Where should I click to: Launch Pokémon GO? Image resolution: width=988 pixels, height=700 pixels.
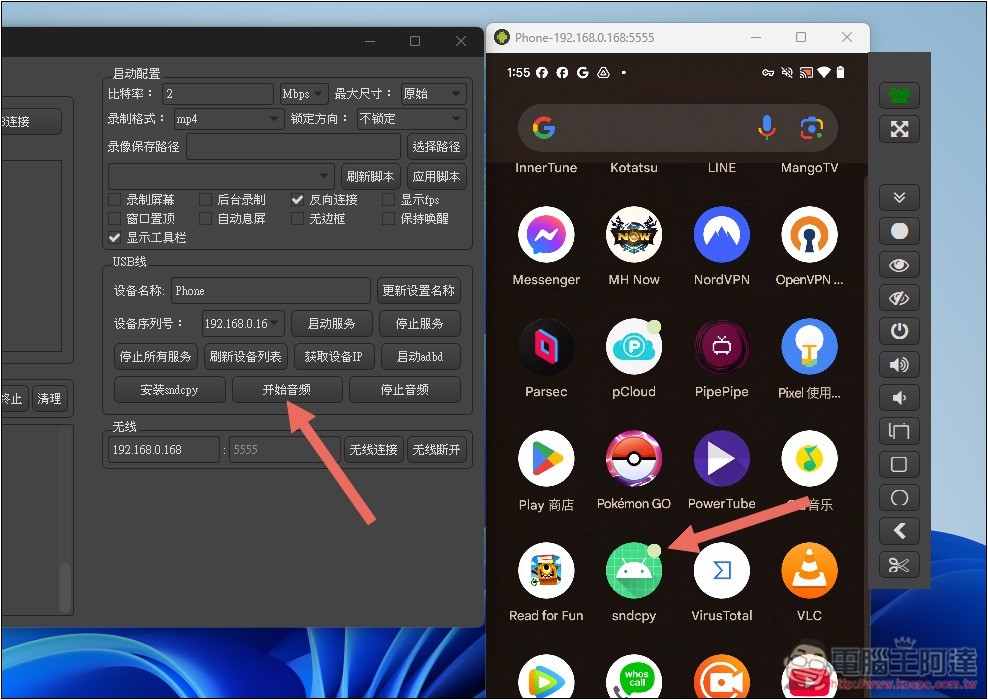pyautogui.click(x=633, y=459)
